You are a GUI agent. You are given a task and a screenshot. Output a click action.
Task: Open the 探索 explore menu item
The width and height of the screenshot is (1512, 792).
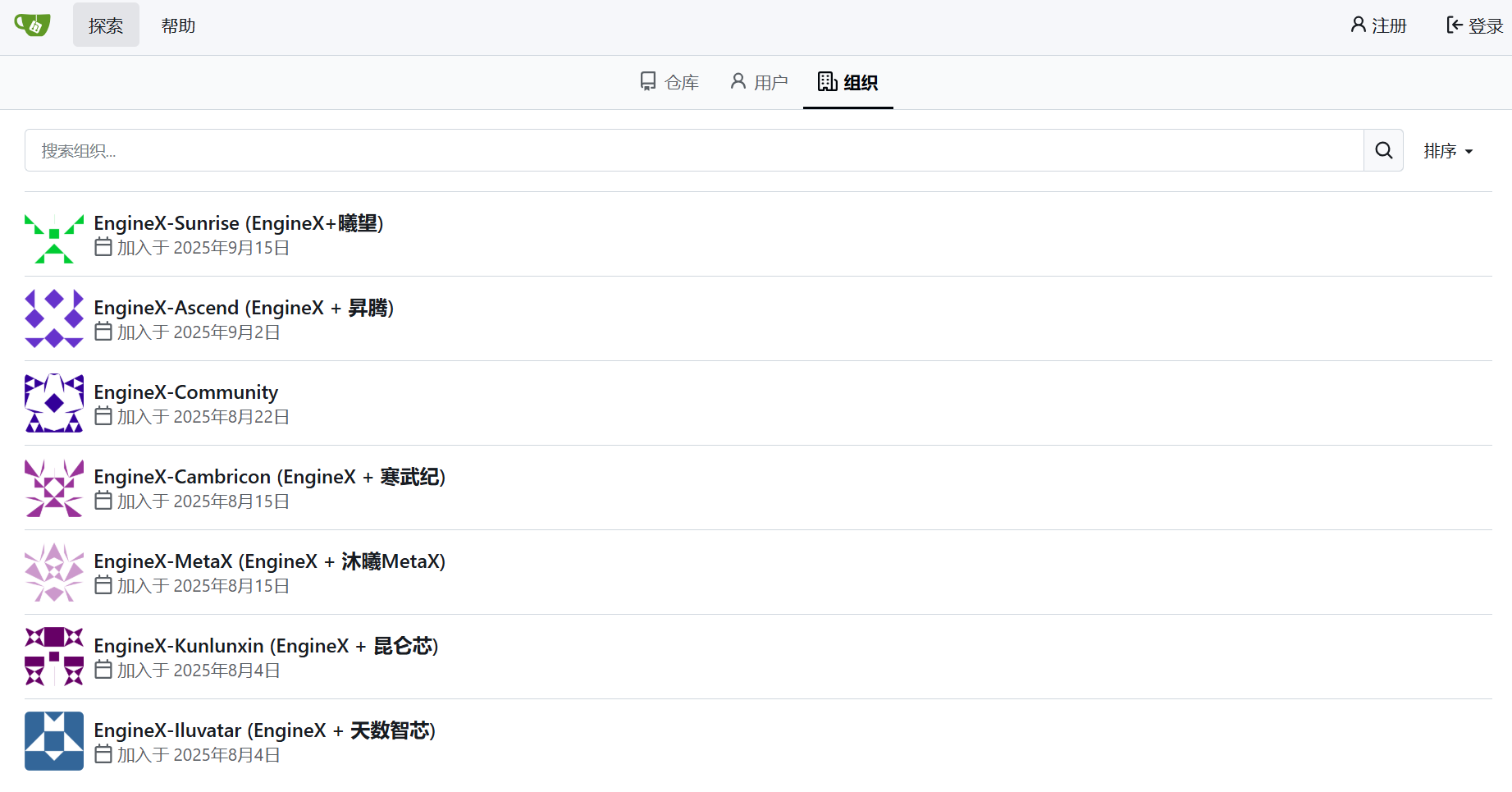click(106, 25)
